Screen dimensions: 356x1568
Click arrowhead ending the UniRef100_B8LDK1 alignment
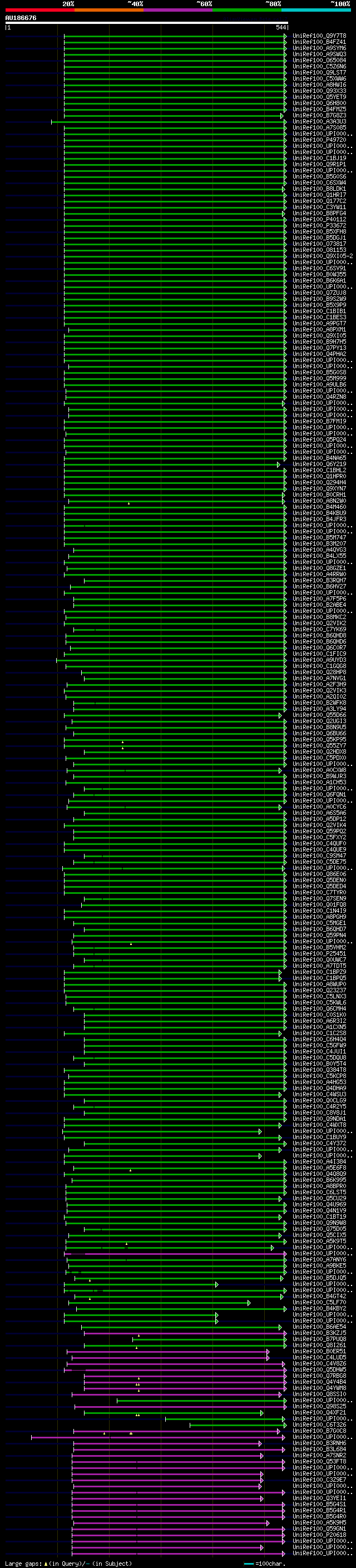click(x=284, y=189)
